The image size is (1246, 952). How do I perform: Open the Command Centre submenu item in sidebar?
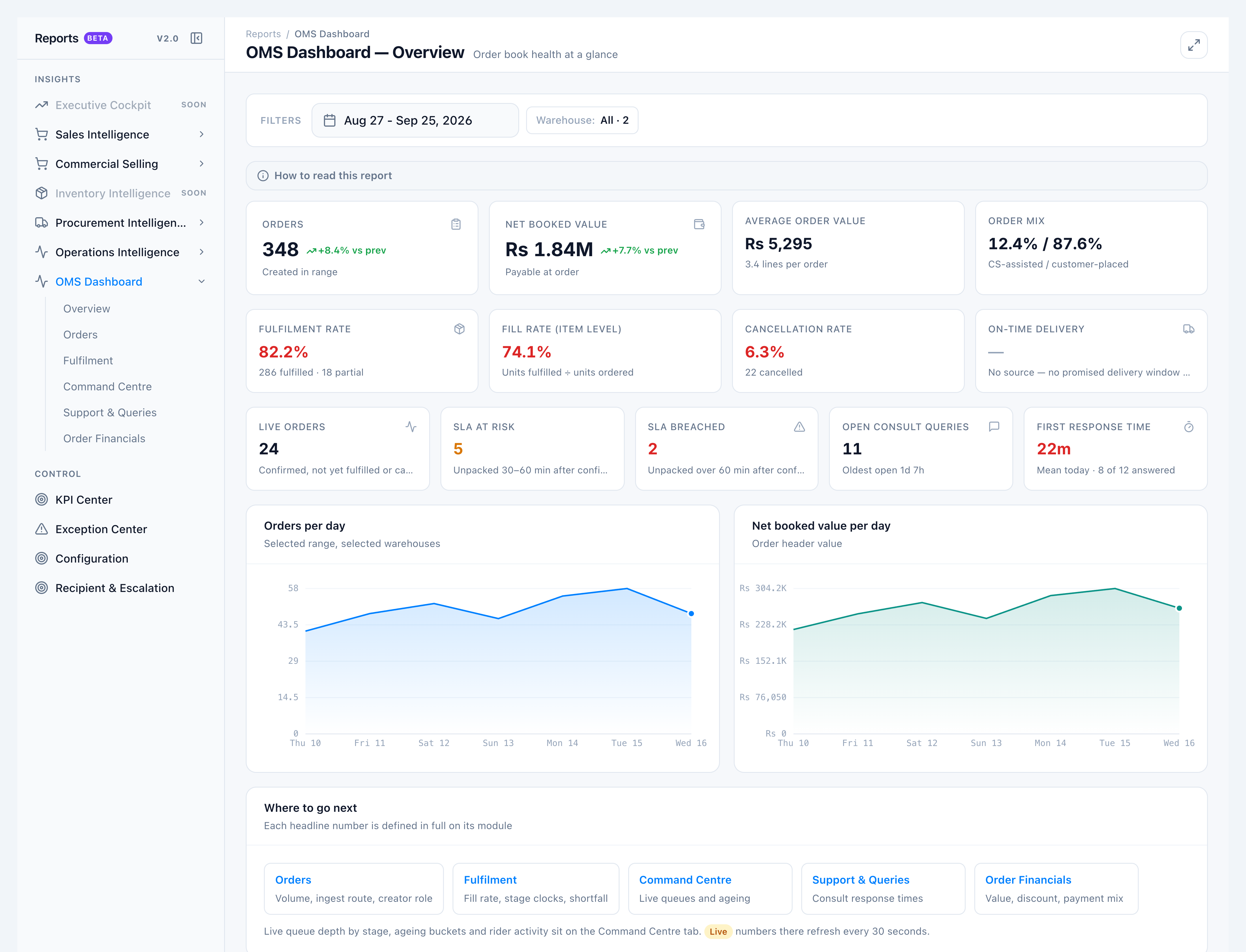coord(107,387)
